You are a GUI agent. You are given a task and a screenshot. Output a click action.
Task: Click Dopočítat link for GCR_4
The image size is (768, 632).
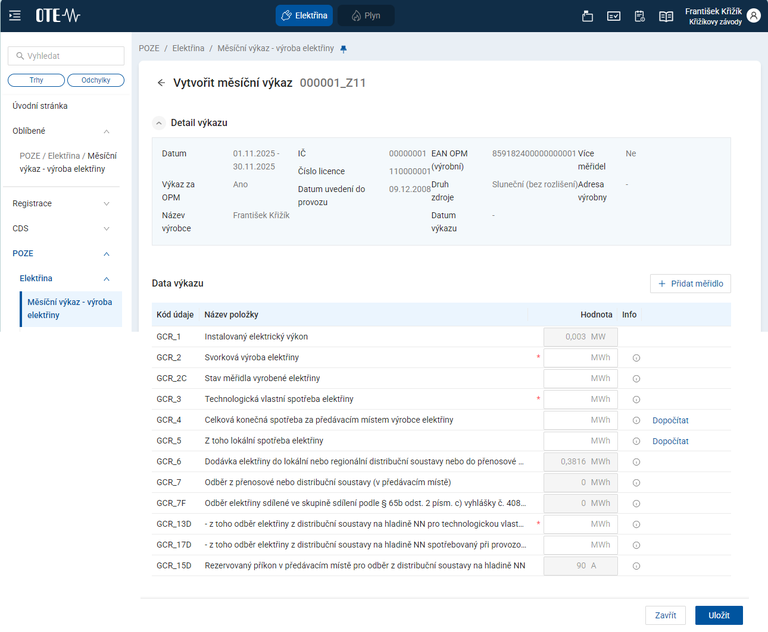click(671, 420)
